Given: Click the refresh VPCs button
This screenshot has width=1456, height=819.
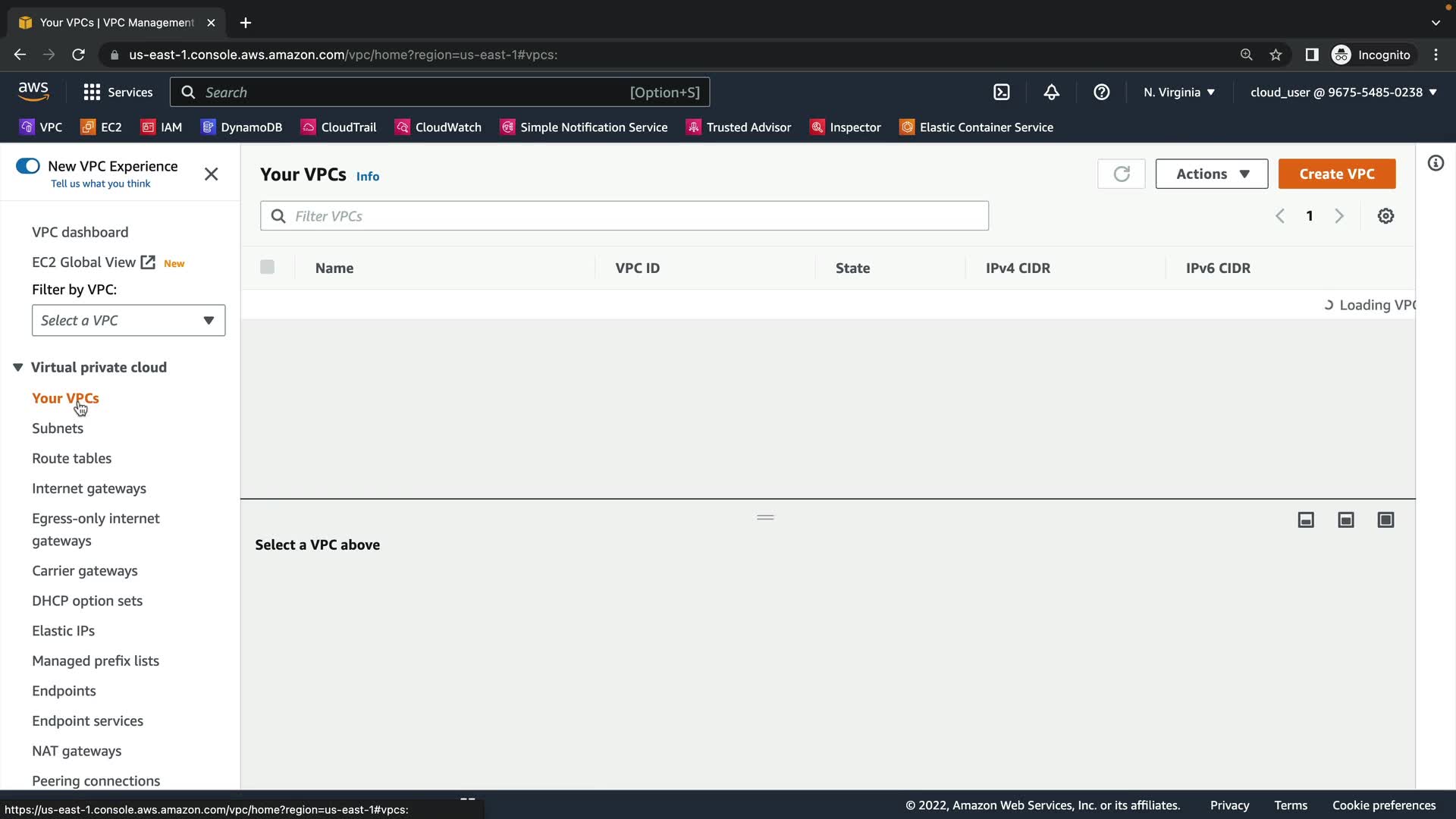Looking at the screenshot, I should tap(1121, 174).
